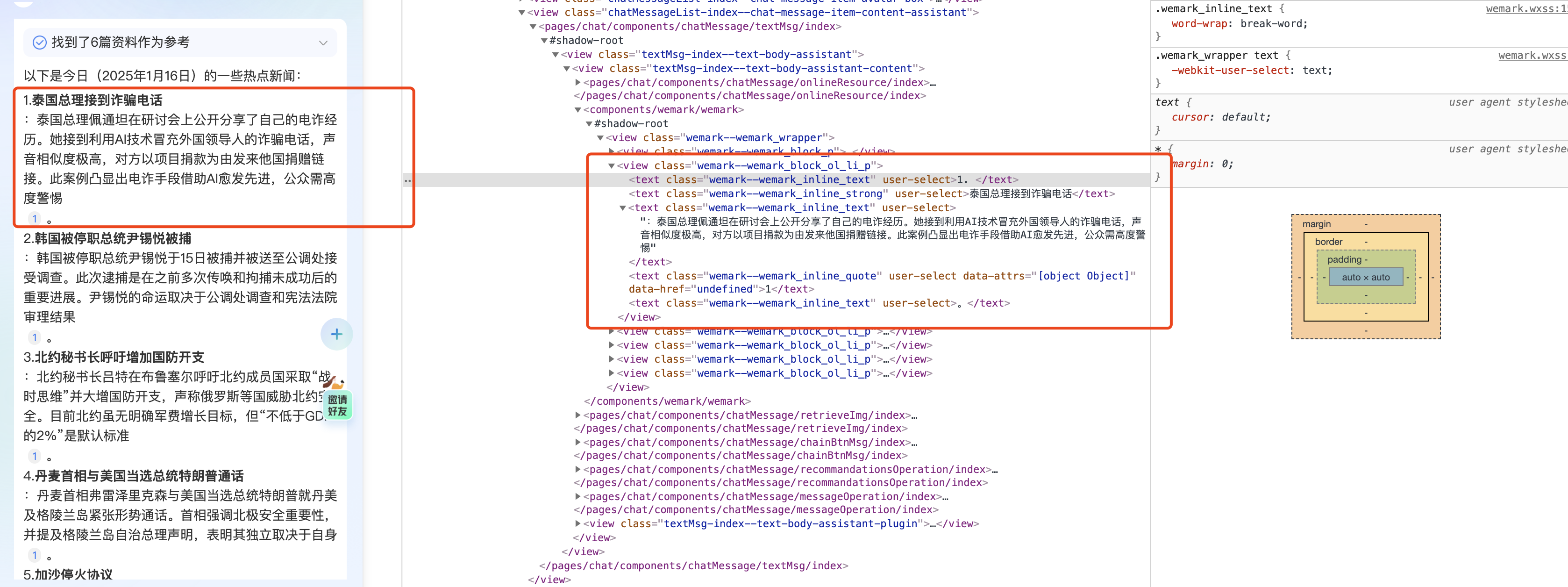Click citation badge 1 under 泰国总理 item

(35, 219)
